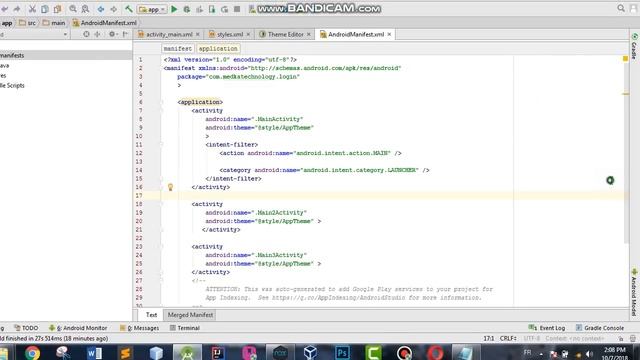Open the Gradle side panel
The image size is (640, 360).
coord(634,47)
